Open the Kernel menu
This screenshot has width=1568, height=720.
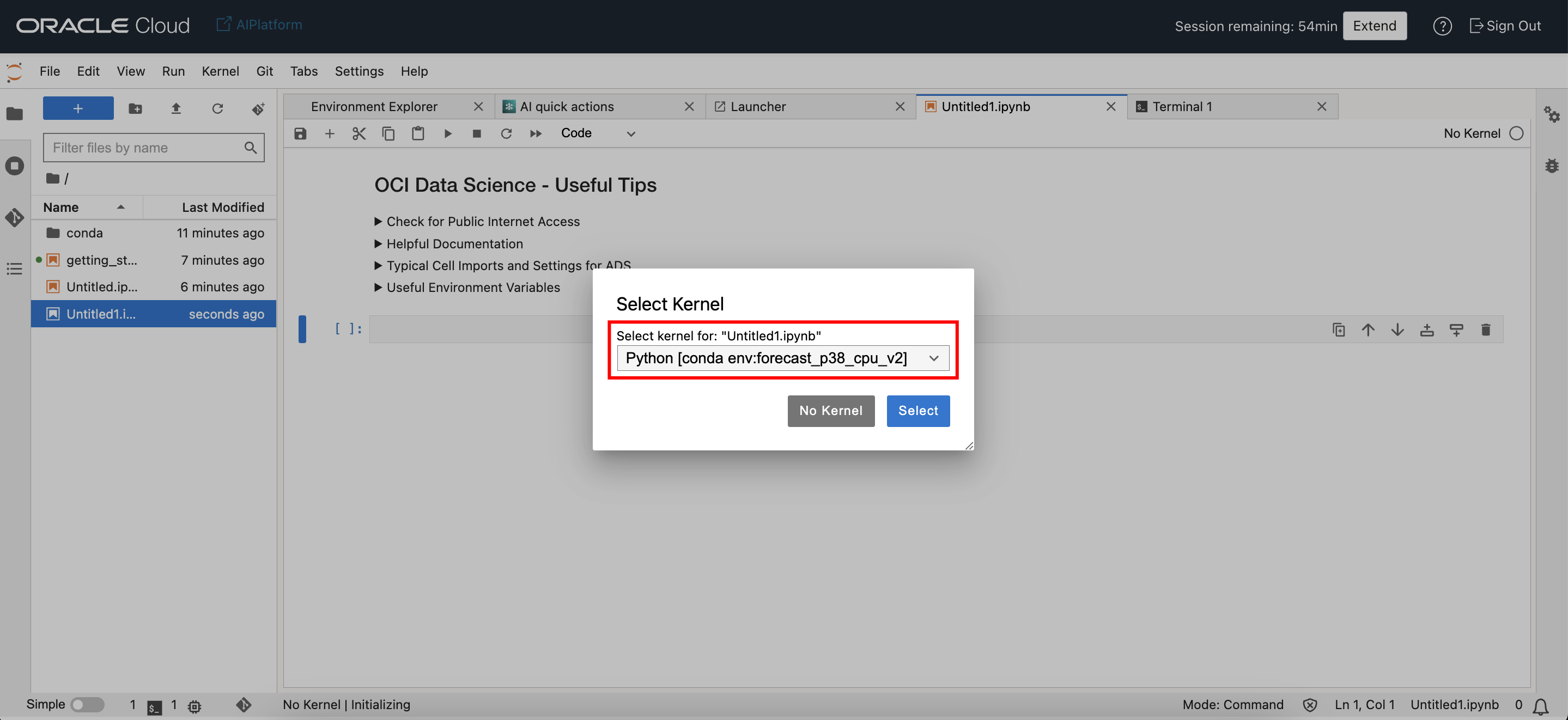tap(220, 71)
